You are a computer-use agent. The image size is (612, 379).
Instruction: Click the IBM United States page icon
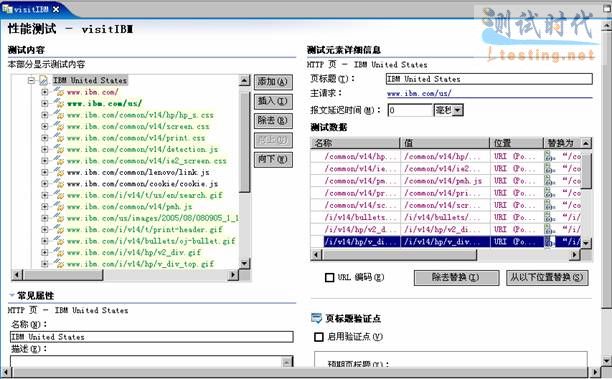click(x=44, y=80)
